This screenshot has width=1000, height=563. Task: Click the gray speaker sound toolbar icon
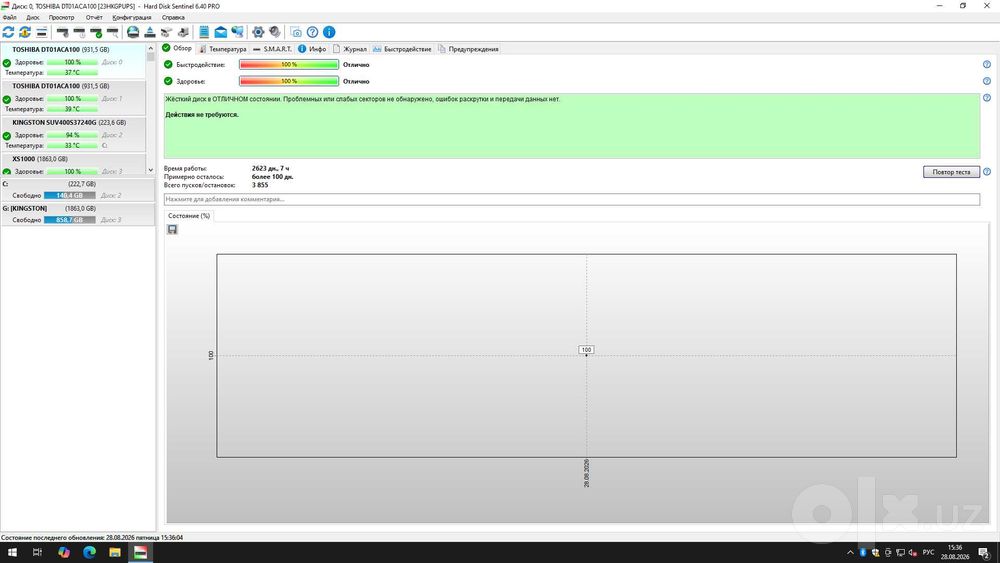pyautogui.click(x=275, y=32)
